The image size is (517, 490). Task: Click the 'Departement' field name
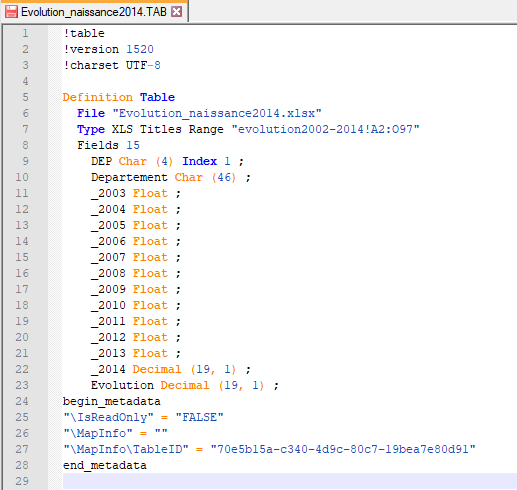129,177
